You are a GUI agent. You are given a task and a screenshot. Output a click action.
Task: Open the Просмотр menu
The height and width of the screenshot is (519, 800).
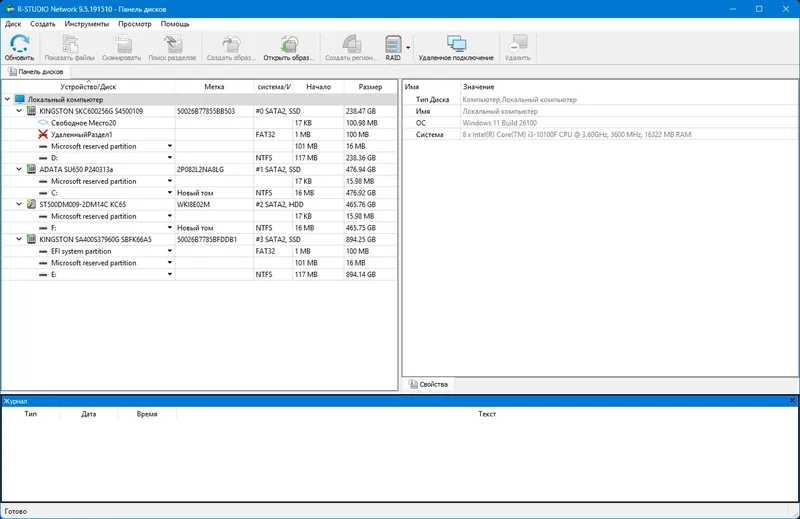[x=135, y=24]
